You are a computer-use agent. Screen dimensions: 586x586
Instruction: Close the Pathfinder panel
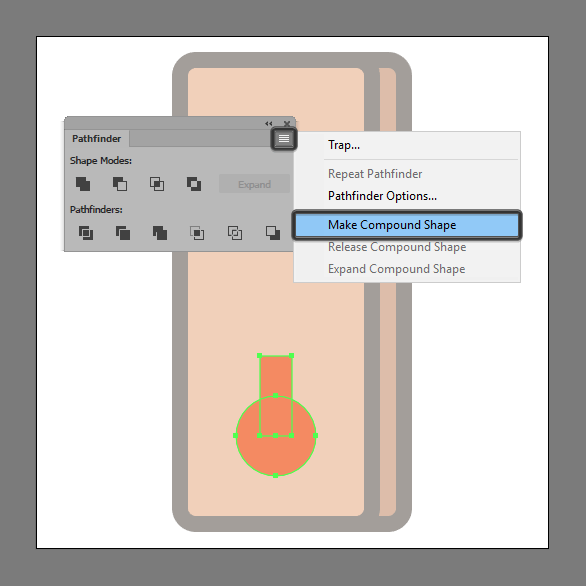tap(287, 123)
